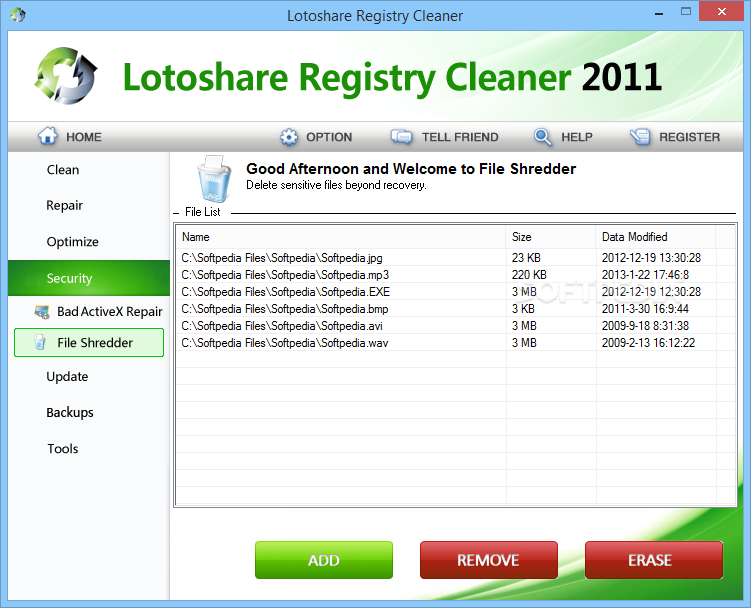Click the 220 KB size cell
The image size is (751, 608).
(x=529, y=275)
